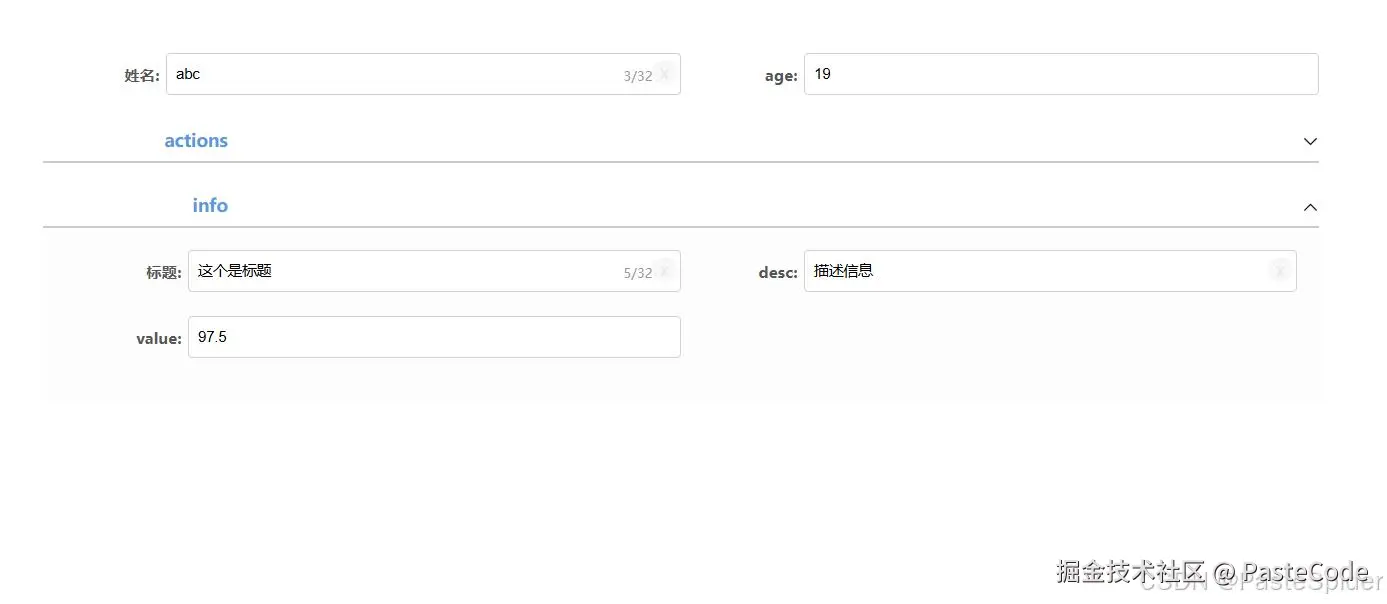The height and width of the screenshot is (604, 1387).
Task: Clear the 姓名 field with its X icon
Action: click(x=665, y=74)
